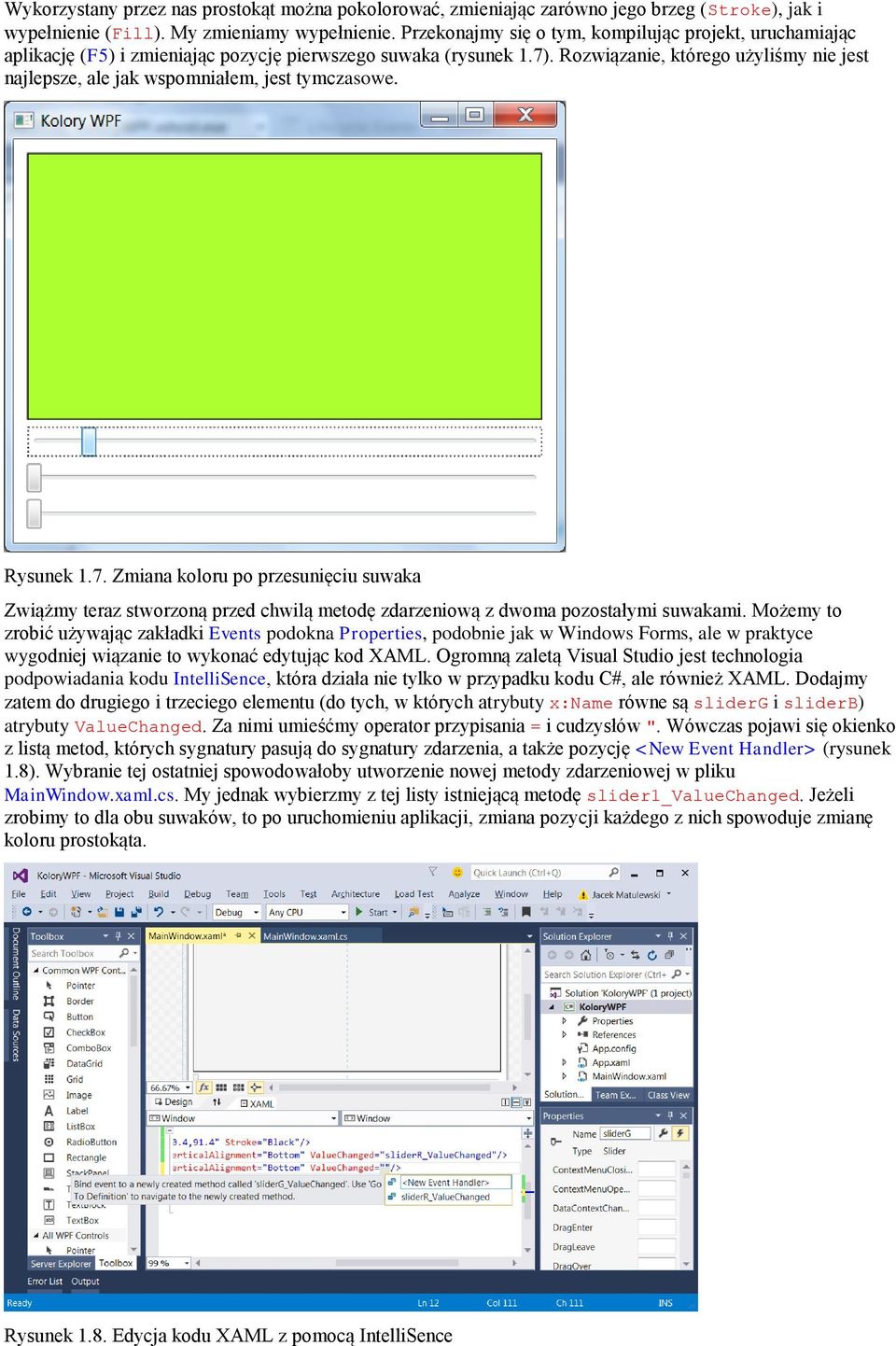The image size is (896, 1346).
Task: Select the DataGrid control in Toolbox
Action: 84,1064
